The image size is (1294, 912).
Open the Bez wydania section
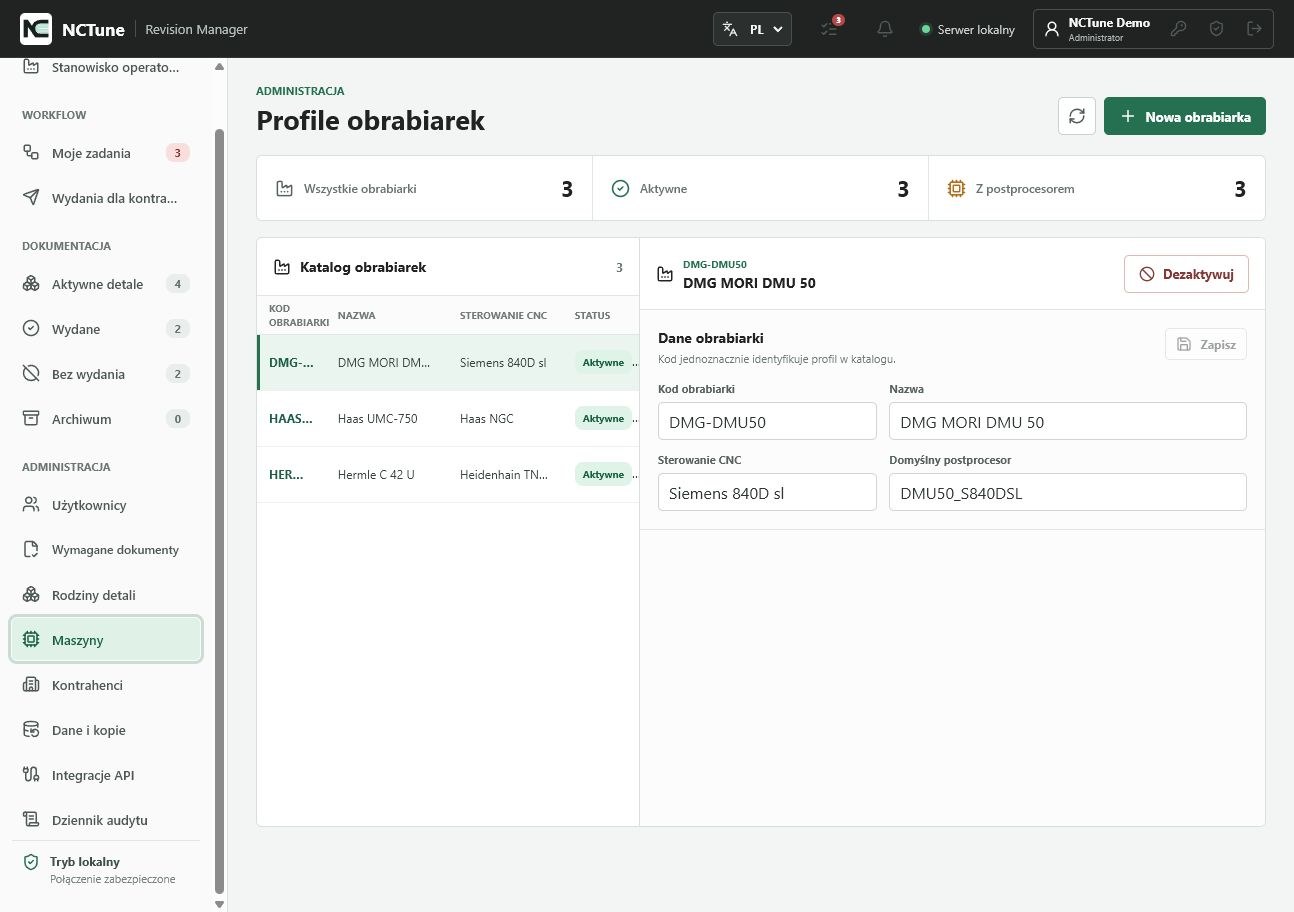click(106, 374)
